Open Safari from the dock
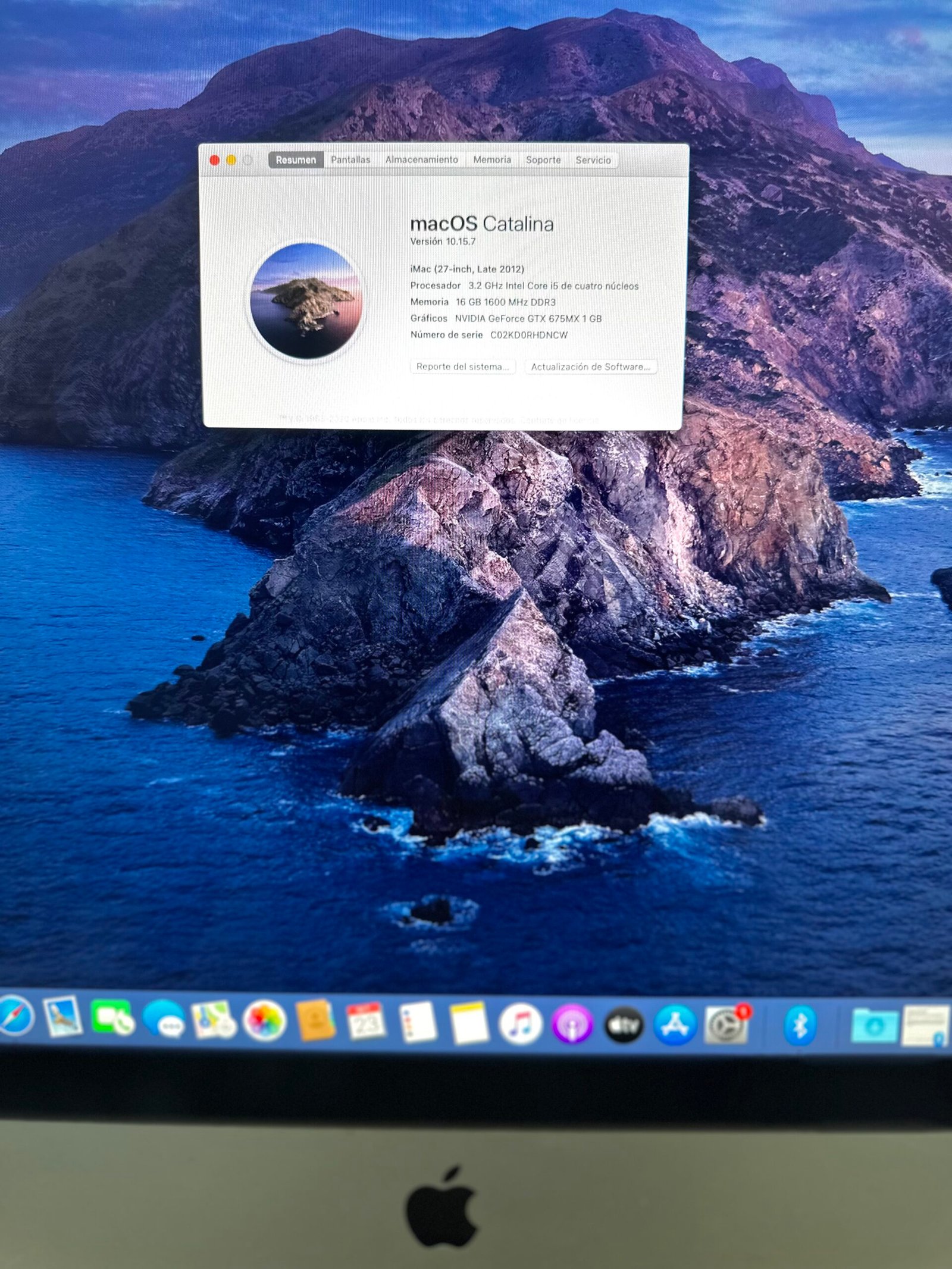 (x=14, y=1016)
